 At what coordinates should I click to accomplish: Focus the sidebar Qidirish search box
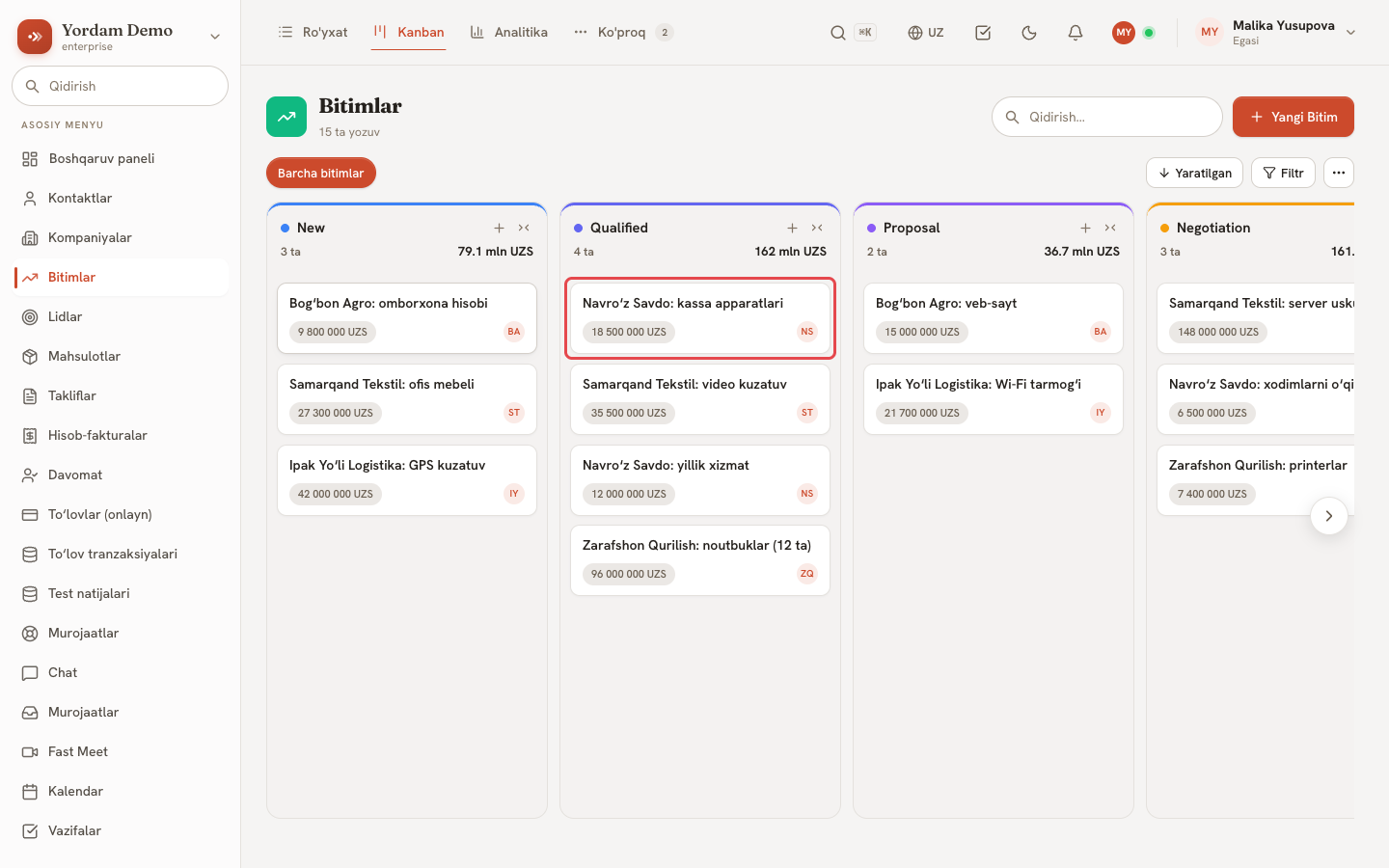[x=121, y=86]
